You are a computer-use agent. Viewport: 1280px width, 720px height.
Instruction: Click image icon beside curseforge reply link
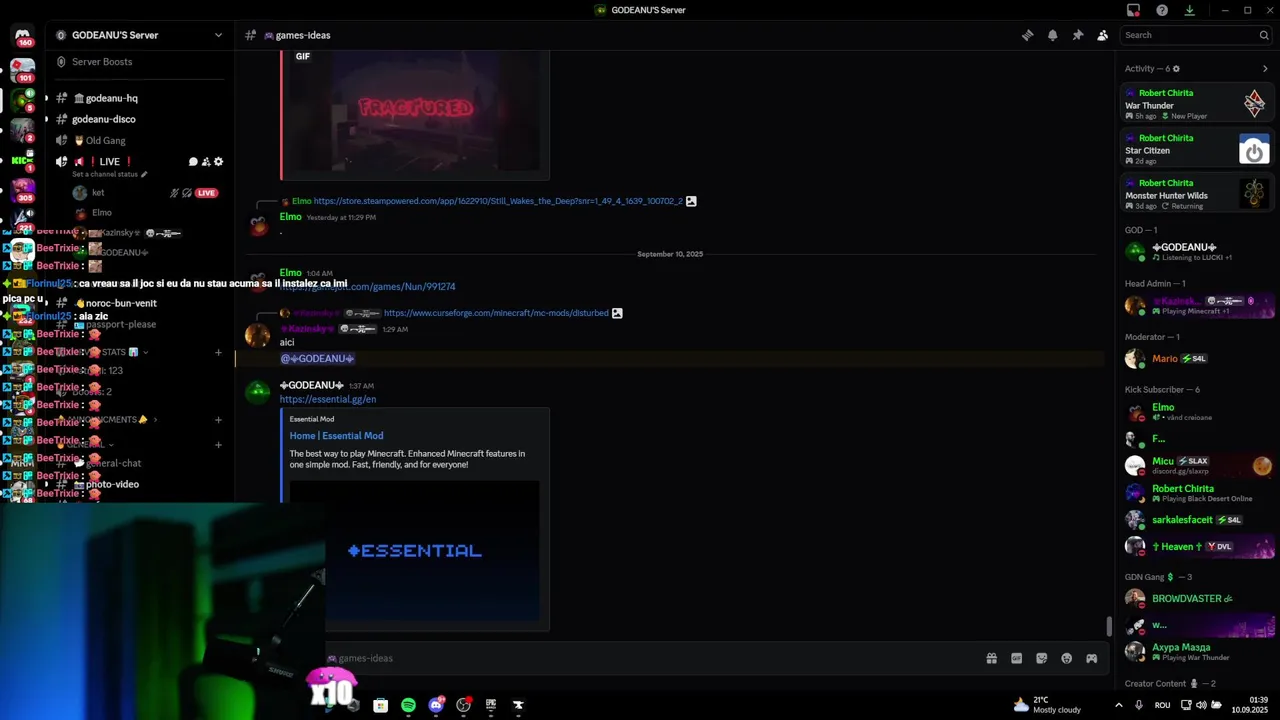617,313
